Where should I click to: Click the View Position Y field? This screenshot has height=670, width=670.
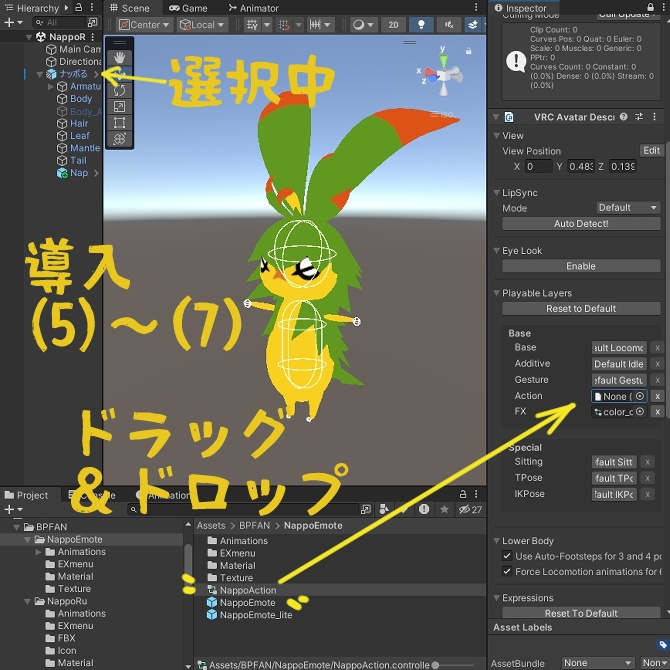click(x=581, y=166)
